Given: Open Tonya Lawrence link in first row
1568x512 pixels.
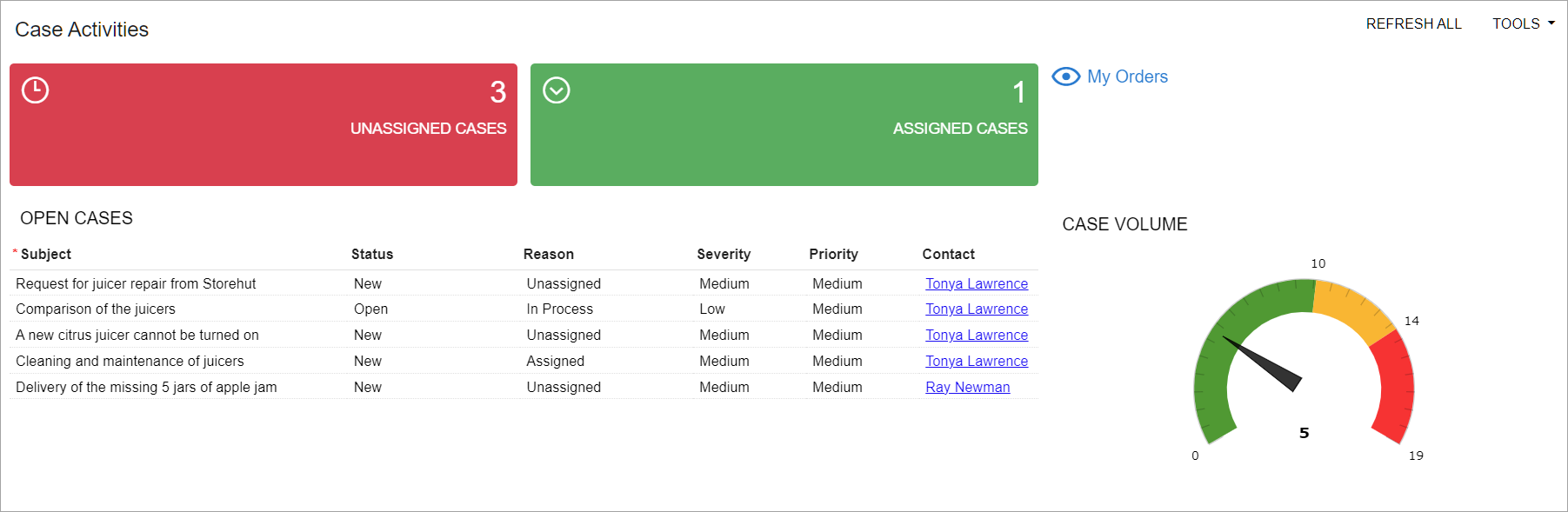Looking at the screenshot, I should pyautogui.click(x=977, y=283).
